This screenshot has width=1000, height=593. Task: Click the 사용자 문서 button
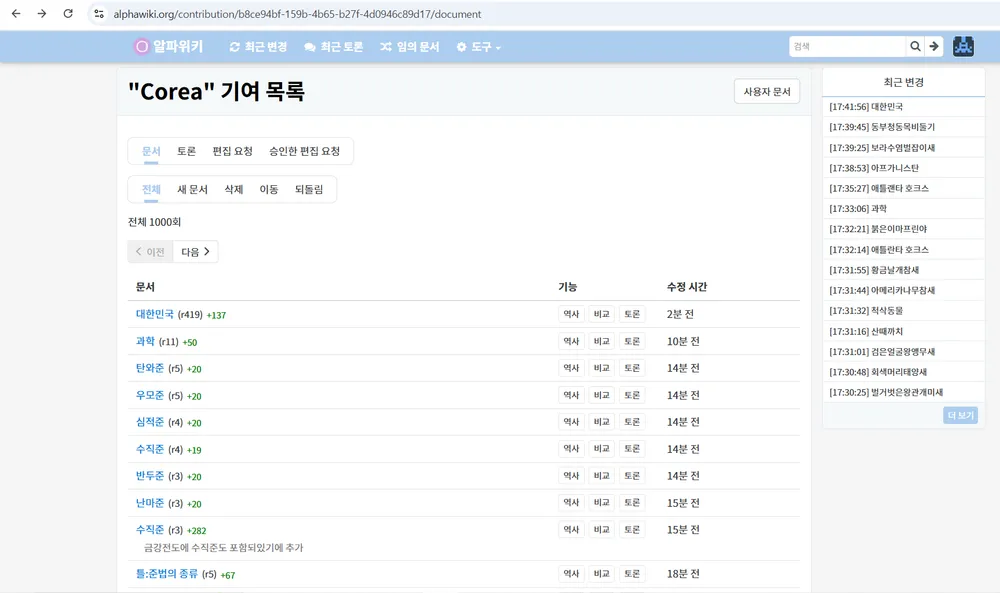[x=766, y=91]
